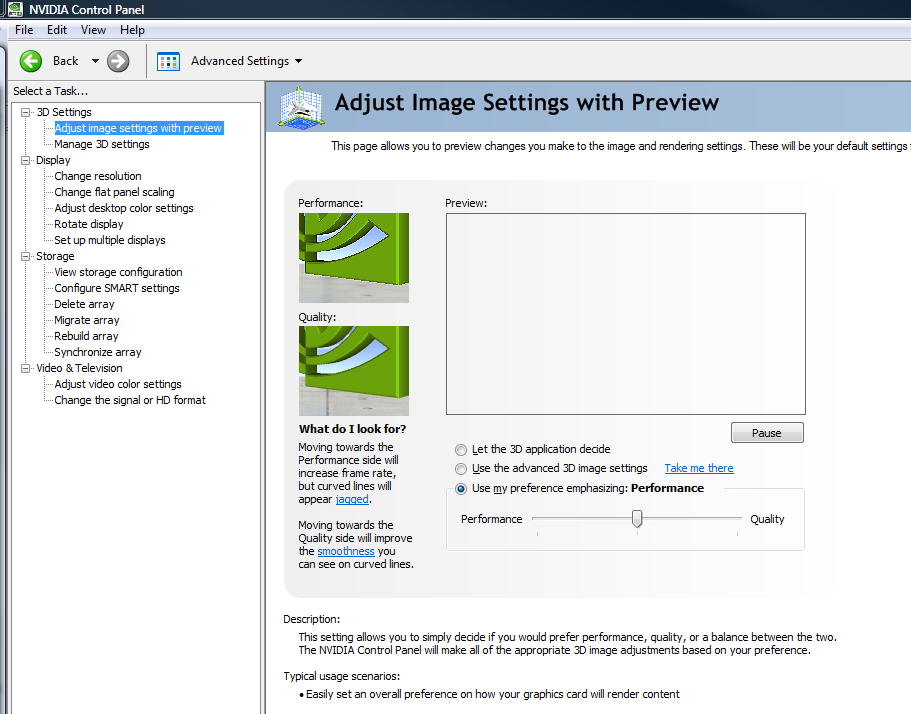Open the Advanced Settings dropdown arrow
The width and height of the screenshot is (911, 714).
point(298,61)
